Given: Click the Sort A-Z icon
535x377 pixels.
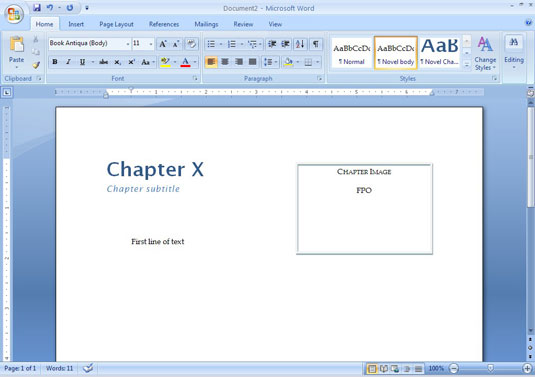Looking at the screenshot, I should click(x=300, y=44).
